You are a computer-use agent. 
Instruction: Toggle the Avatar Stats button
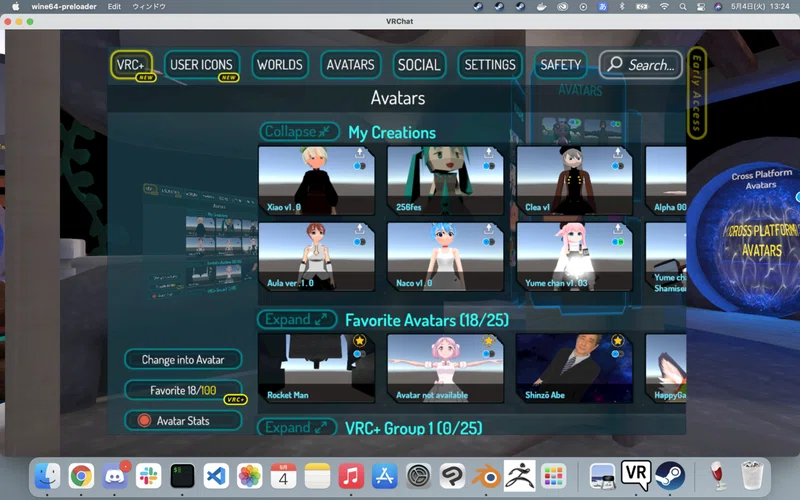tap(183, 420)
